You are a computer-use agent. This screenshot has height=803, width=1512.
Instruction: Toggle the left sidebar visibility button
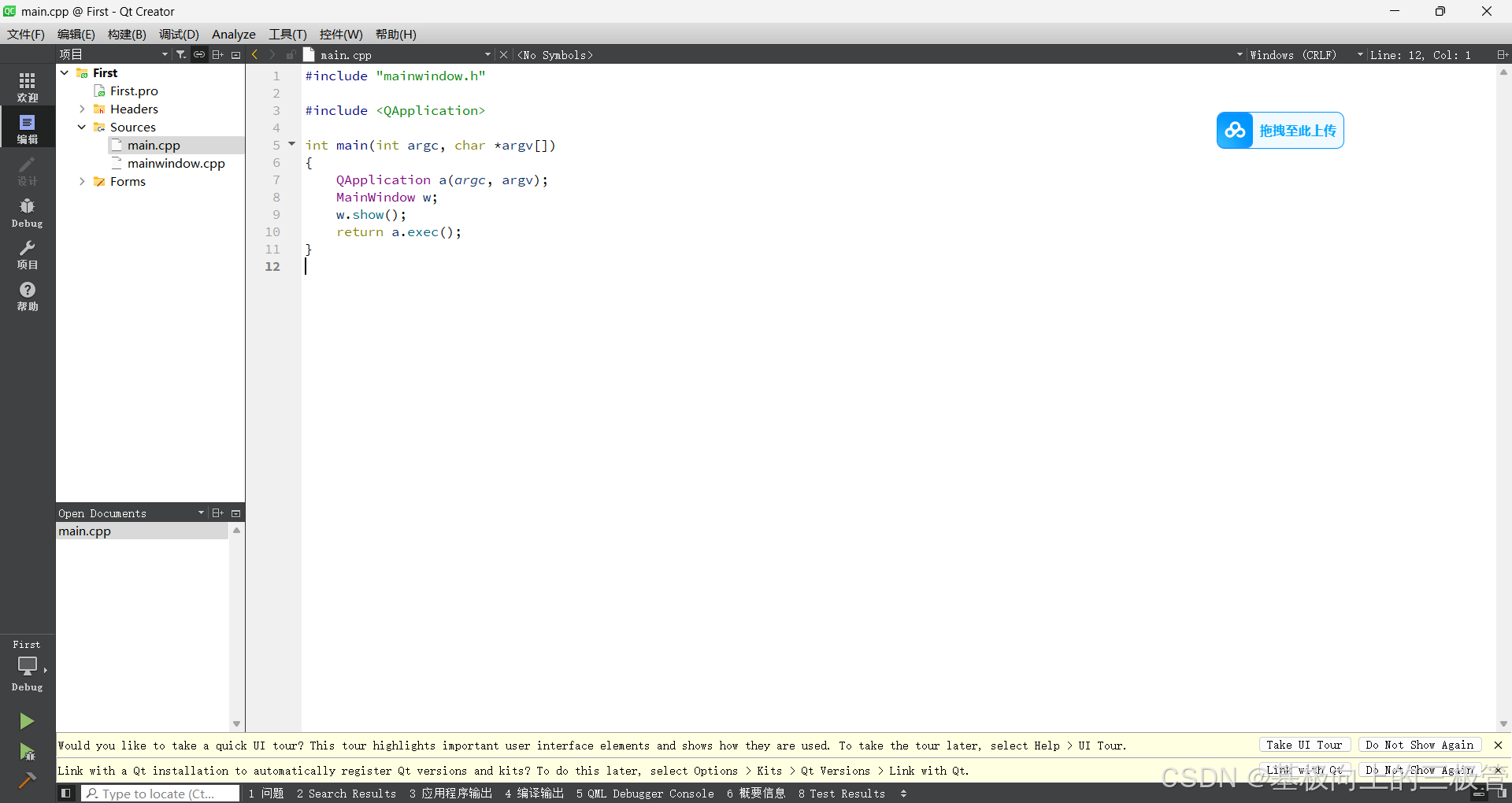point(66,793)
